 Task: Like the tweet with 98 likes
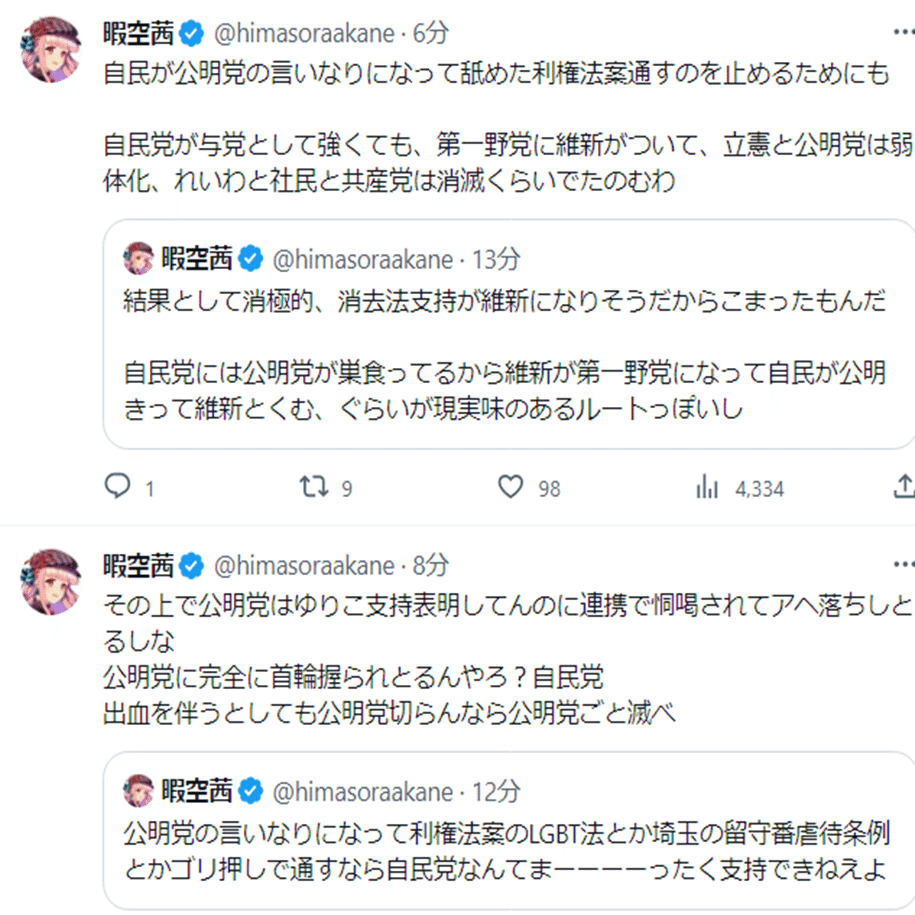(511, 487)
